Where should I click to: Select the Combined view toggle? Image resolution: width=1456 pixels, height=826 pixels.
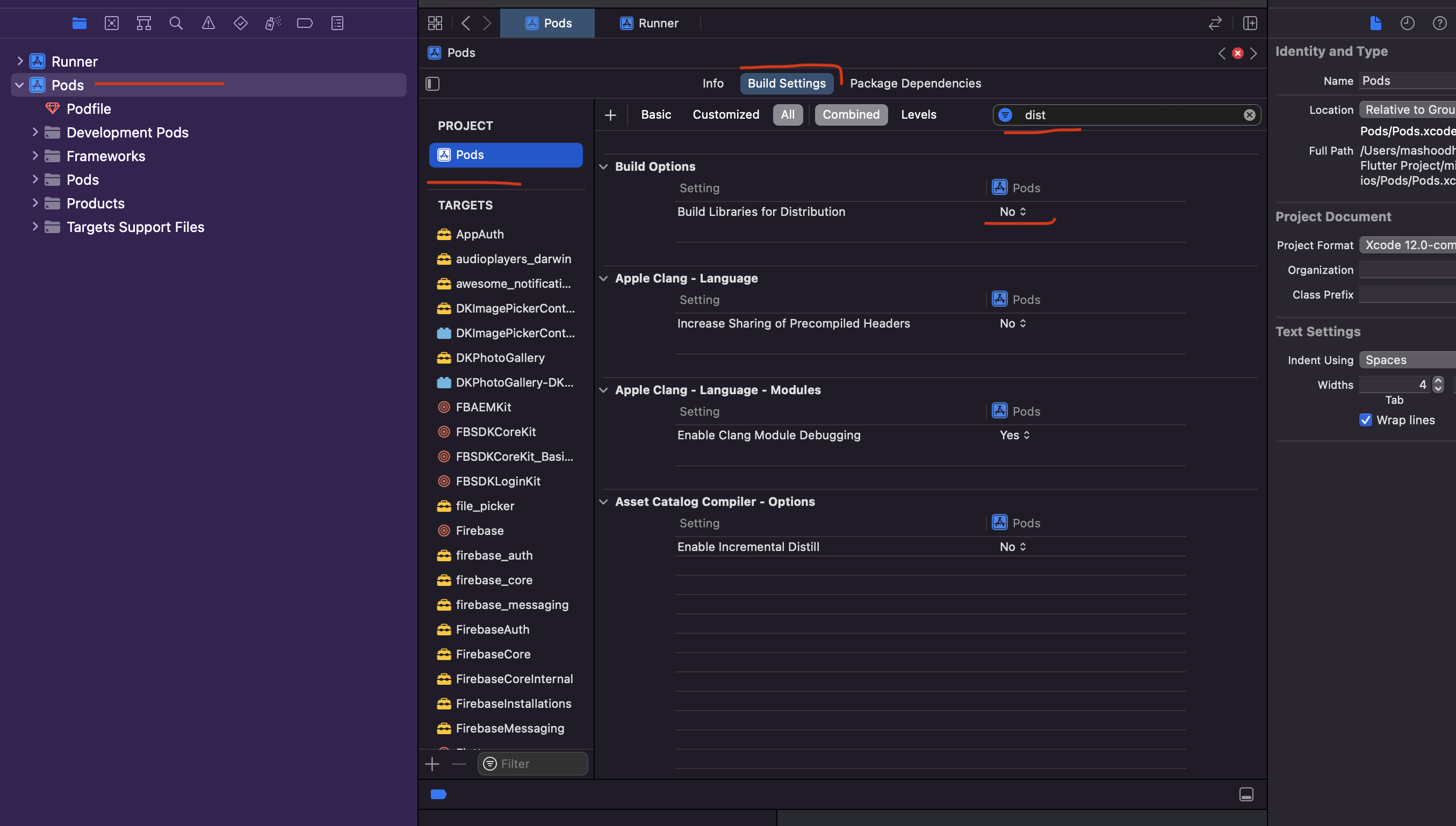(x=851, y=114)
